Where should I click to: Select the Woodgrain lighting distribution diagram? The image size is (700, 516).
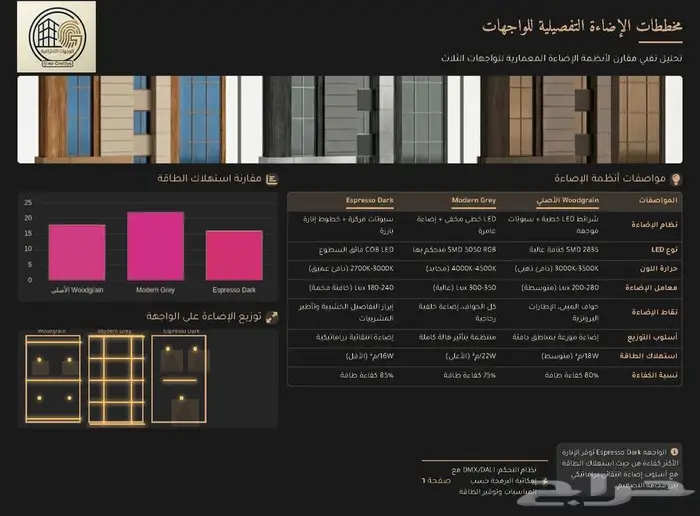(53, 379)
